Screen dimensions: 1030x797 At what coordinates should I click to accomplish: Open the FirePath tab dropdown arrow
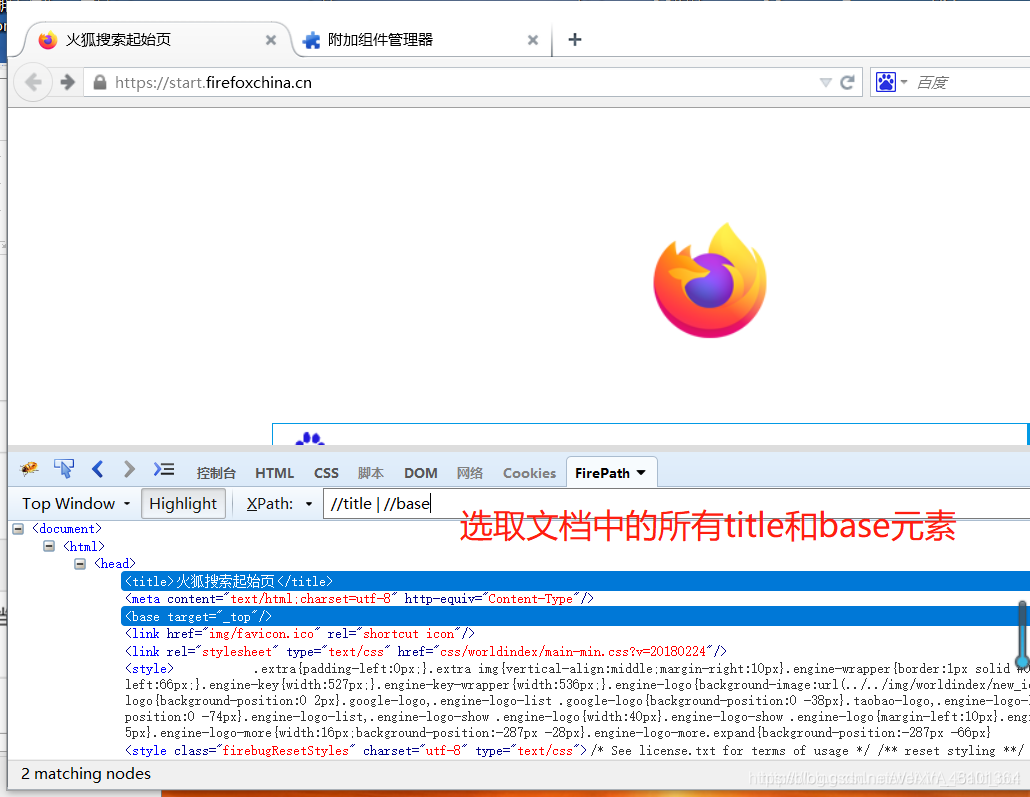click(x=641, y=472)
